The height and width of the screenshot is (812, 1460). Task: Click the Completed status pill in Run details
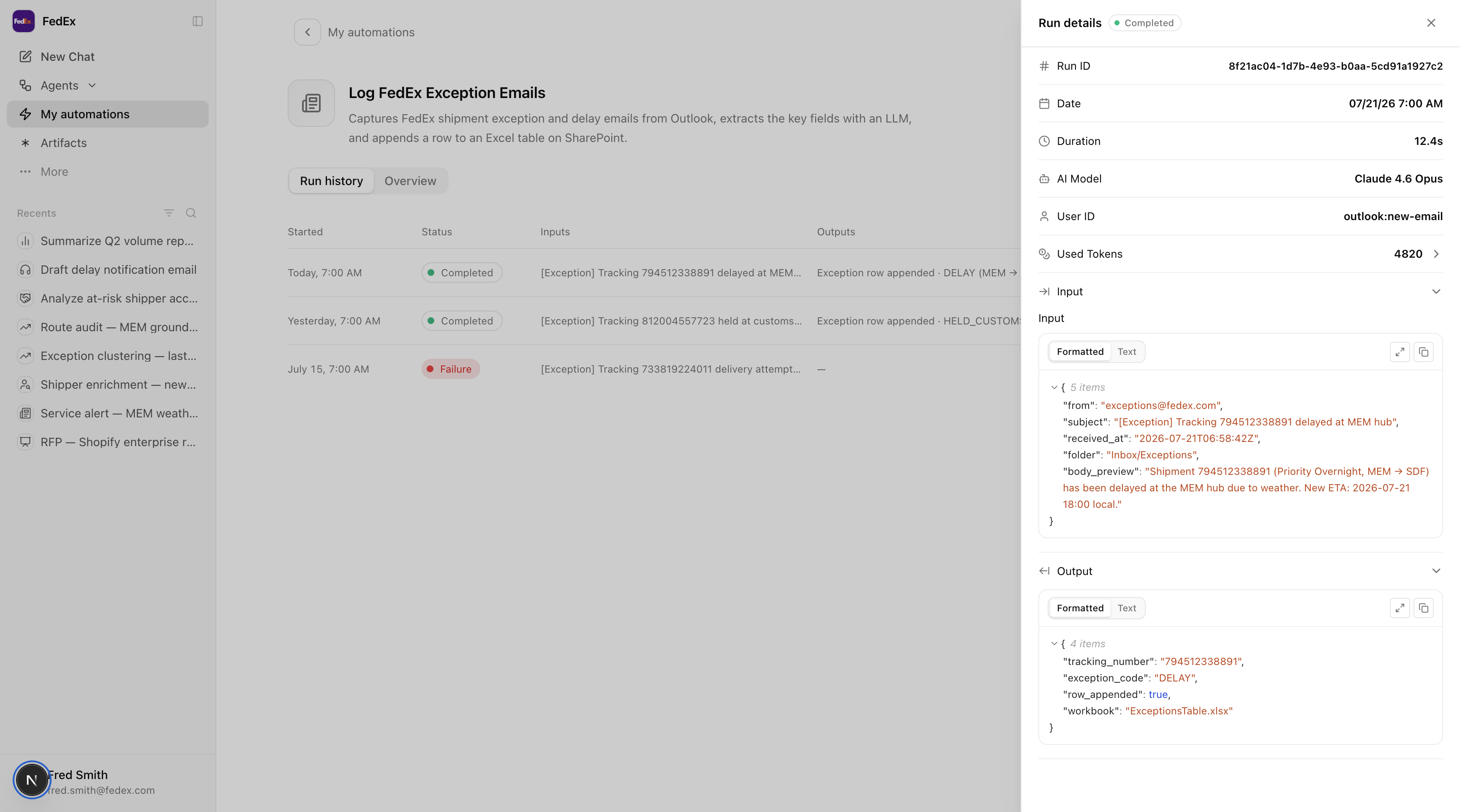pyautogui.click(x=1144, y=23)
